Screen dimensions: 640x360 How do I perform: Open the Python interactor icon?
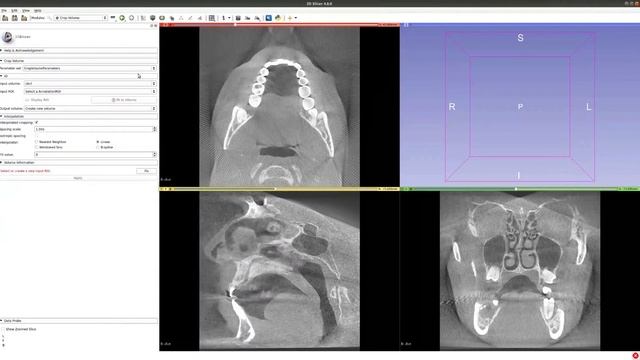(x=278, y=18)
